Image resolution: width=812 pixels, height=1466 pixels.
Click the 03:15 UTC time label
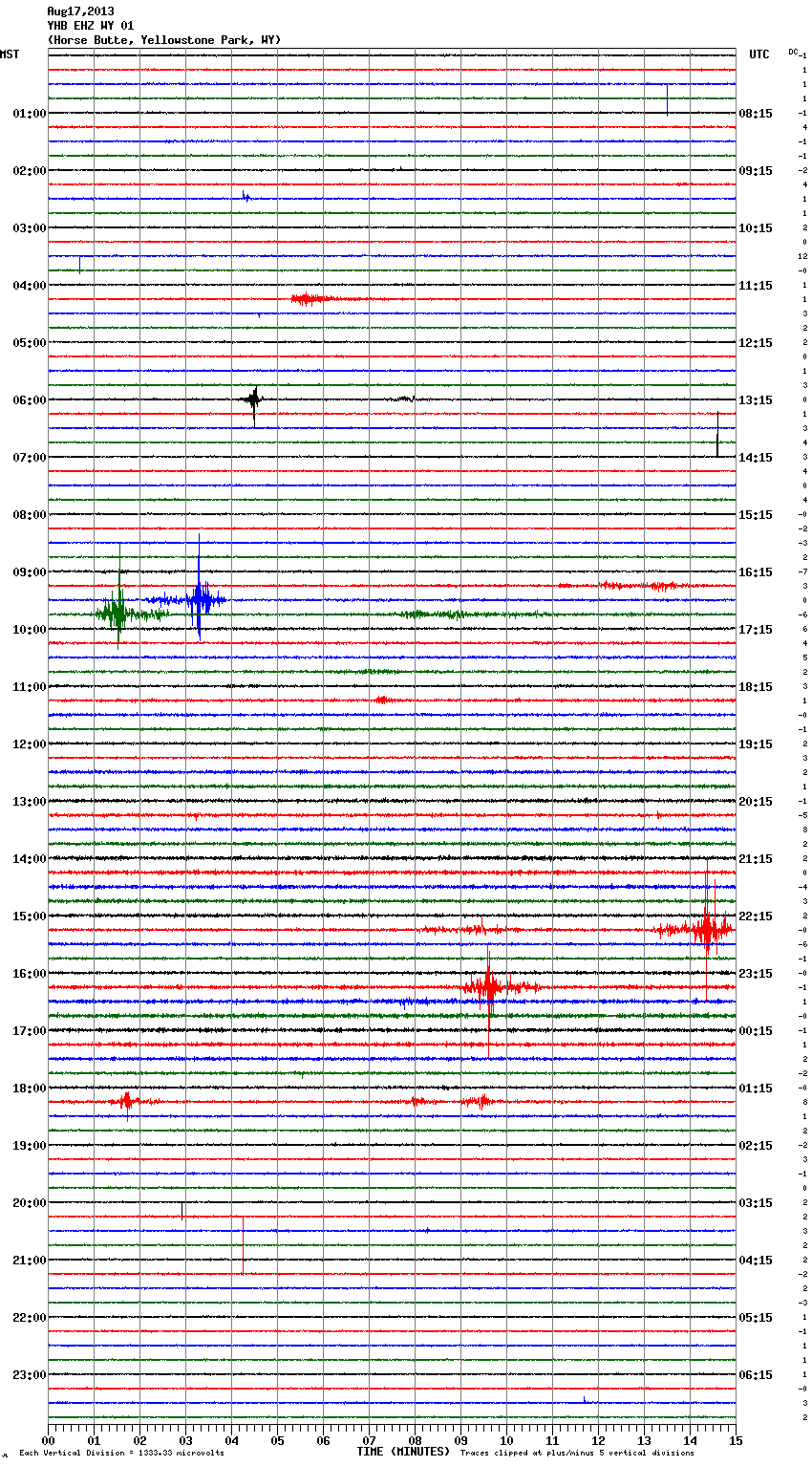tap(756, 1203)
